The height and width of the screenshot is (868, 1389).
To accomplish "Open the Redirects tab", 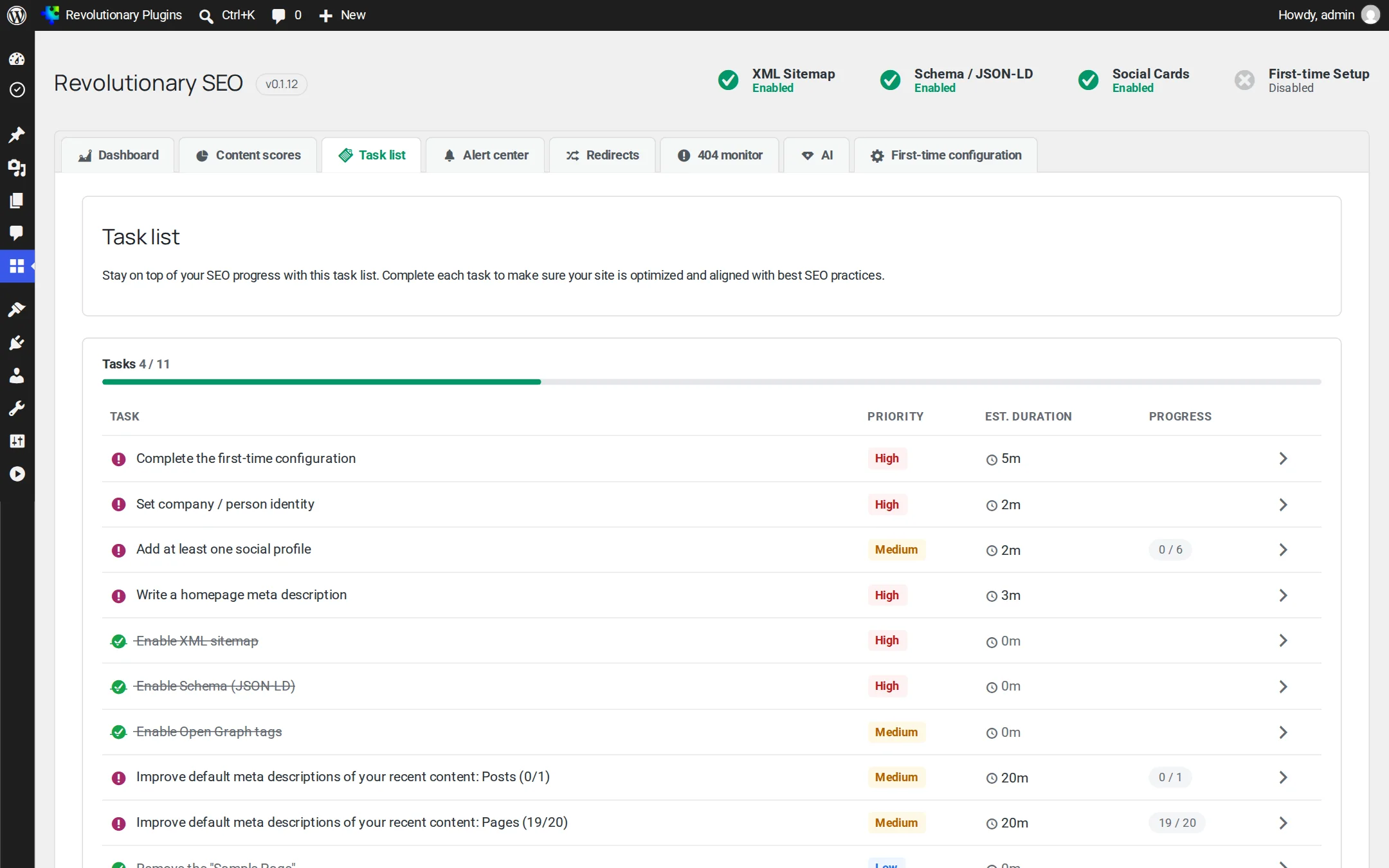I will (x=603, y=155).
